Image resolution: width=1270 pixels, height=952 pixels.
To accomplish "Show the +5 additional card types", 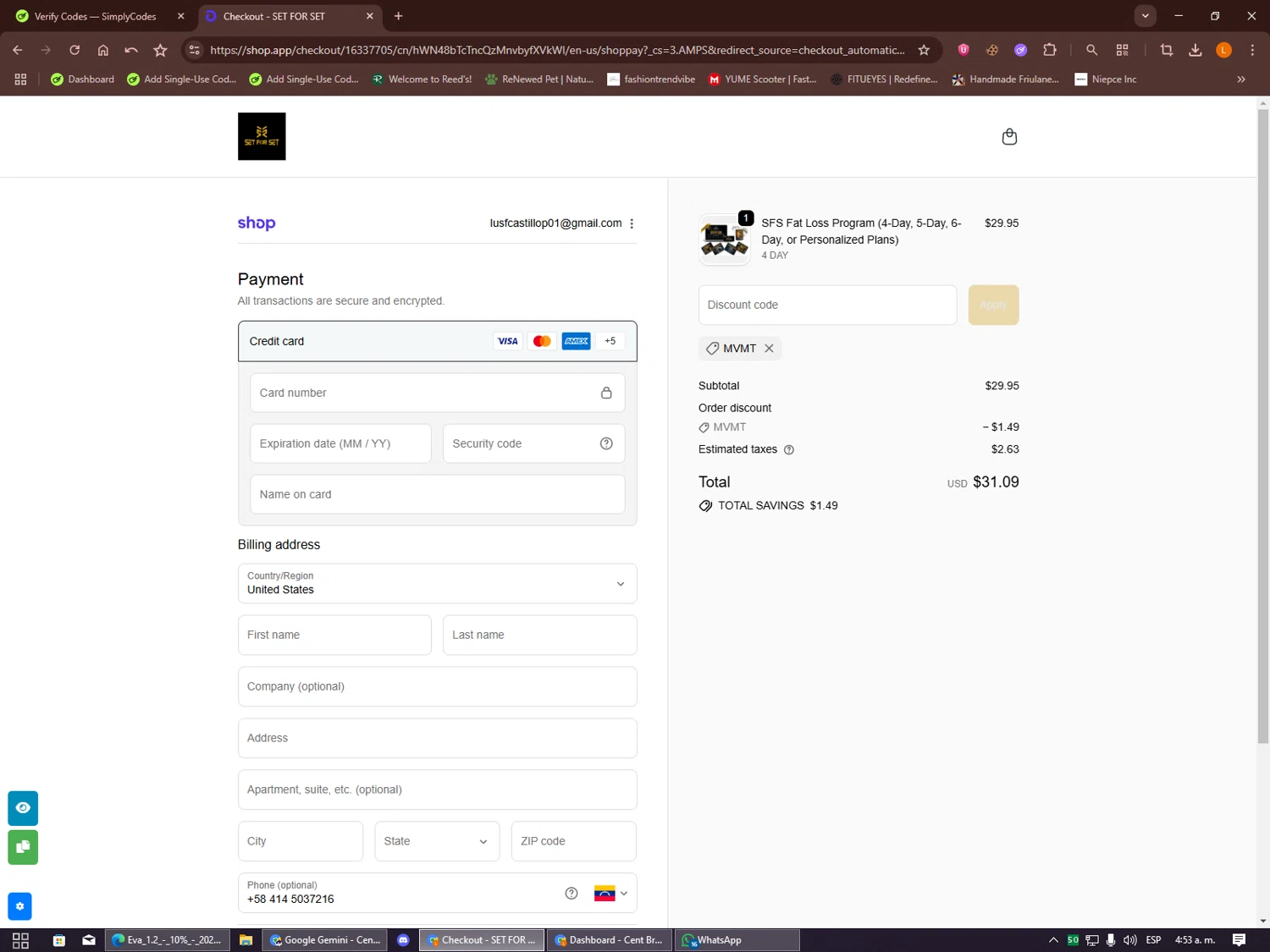I will click(x=610, y=341).
